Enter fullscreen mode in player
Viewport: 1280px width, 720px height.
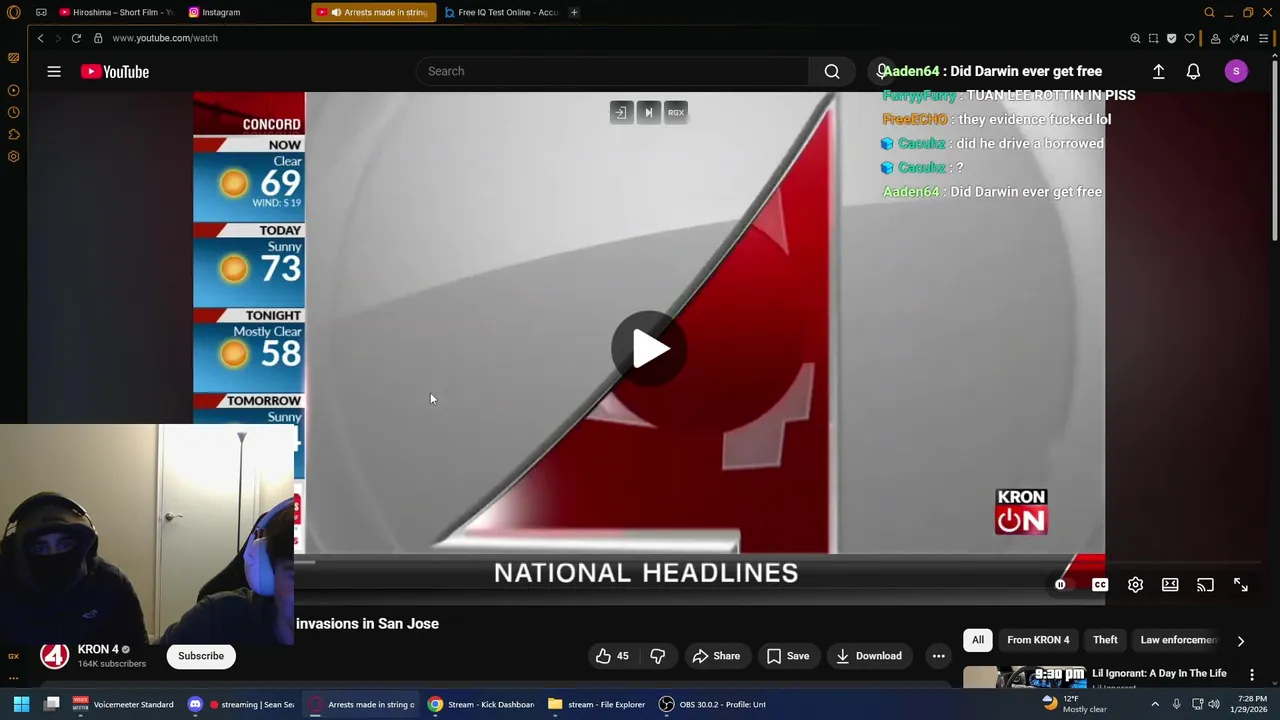[1241, 585]
